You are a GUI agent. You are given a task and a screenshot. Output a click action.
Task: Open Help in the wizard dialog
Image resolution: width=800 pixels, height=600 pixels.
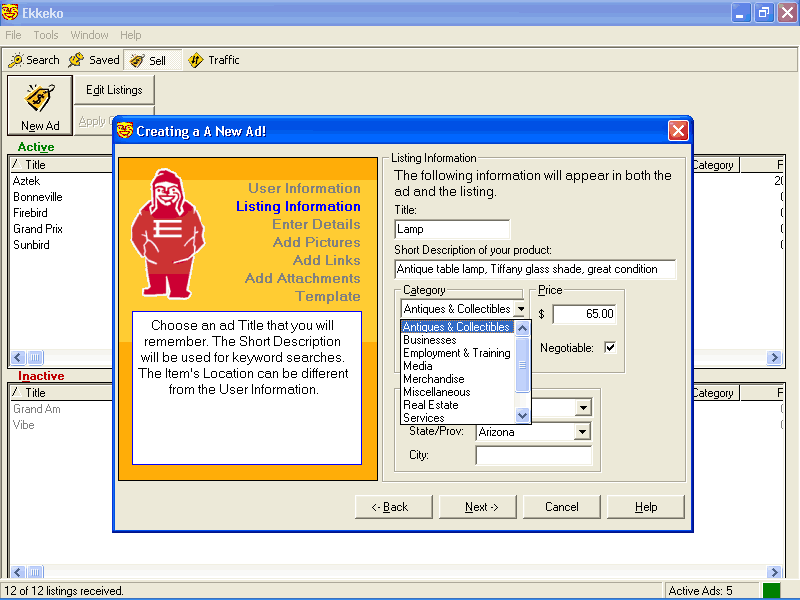pos(646,507)
